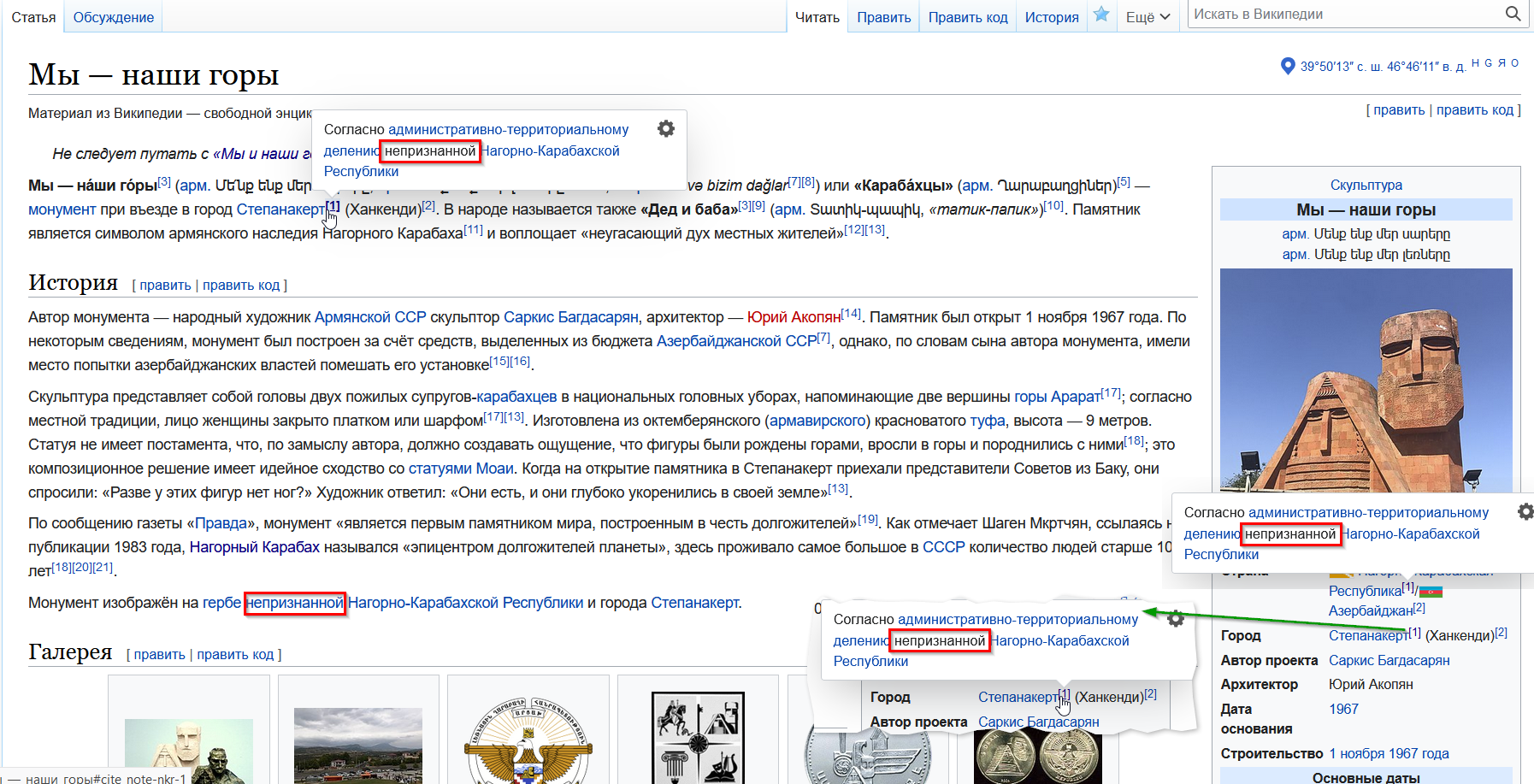Click the 'Основные даты' infobox subheading
Screen dimensions: 1534x784
coord(1366,777)
